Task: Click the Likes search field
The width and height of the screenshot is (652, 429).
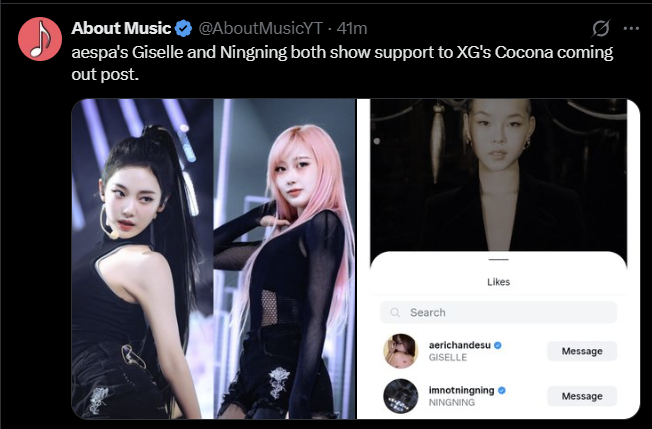Action: pos(498,312)
